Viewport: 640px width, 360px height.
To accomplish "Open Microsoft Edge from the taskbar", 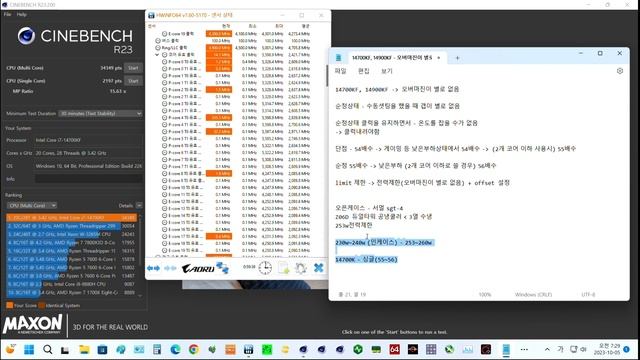I will tap(176, 350).
